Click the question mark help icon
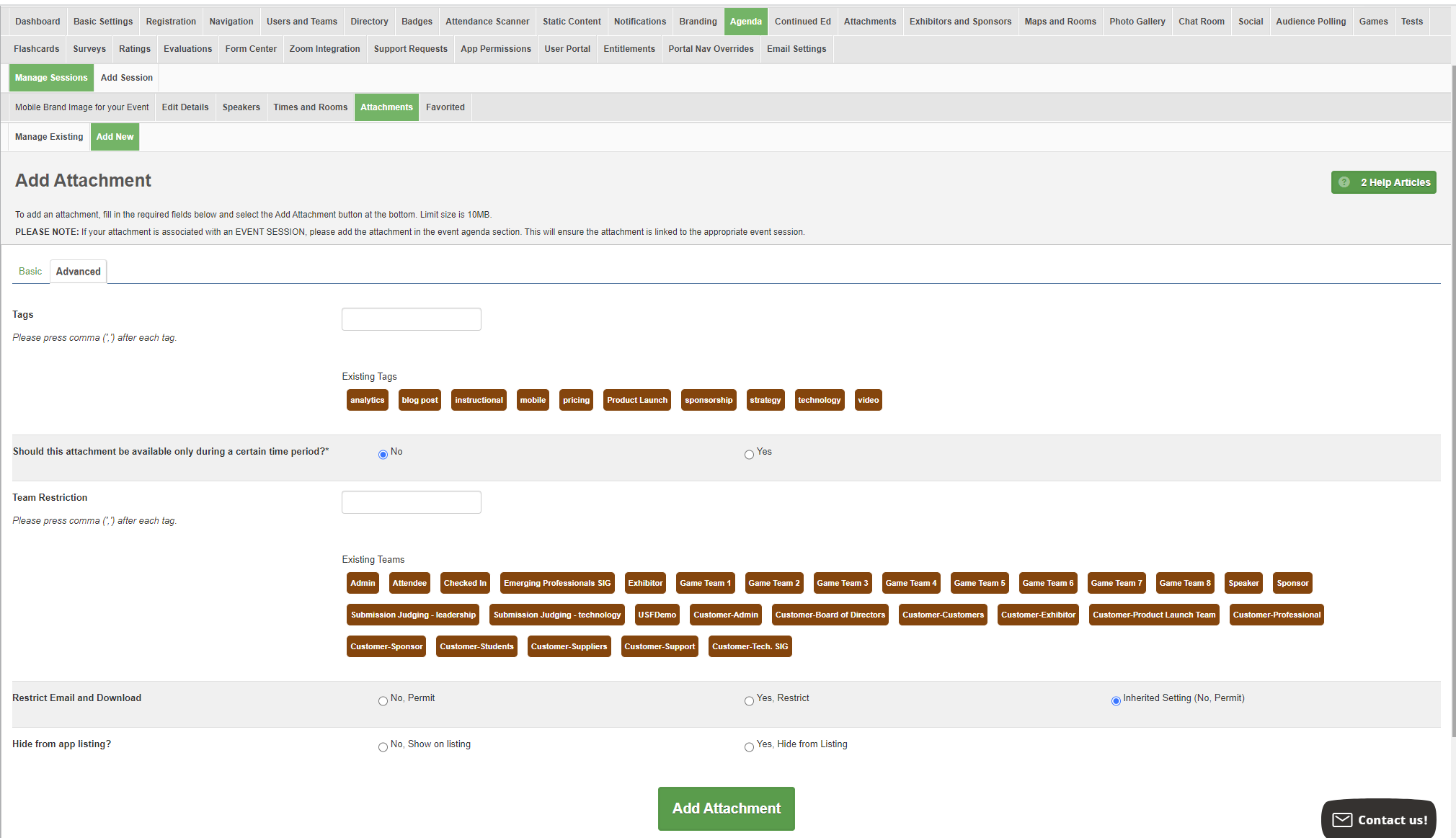The height and width of the screenshot is (838, 1456). coord(1344,182)
